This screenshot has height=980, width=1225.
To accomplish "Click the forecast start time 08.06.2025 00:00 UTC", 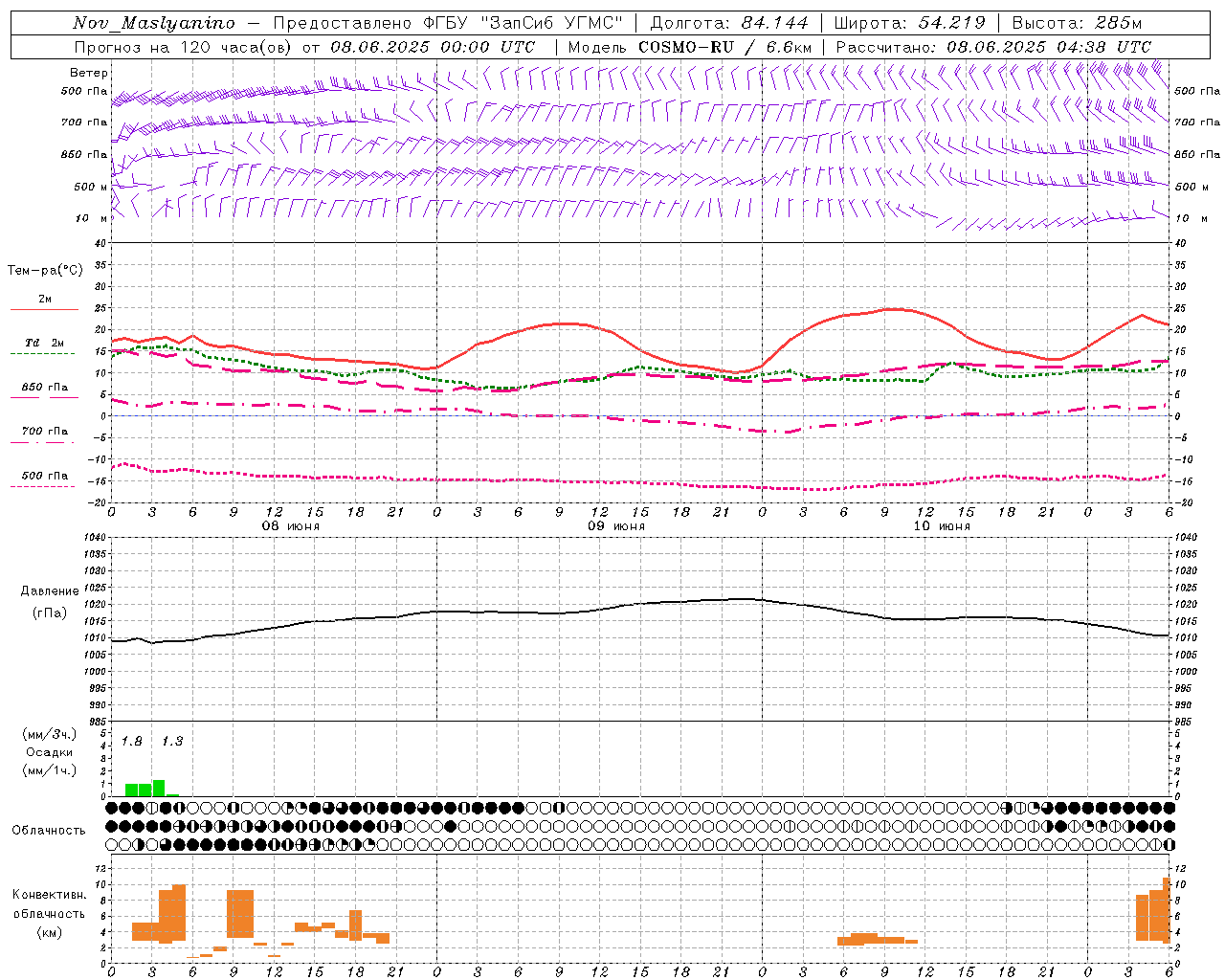I will tap(433, 47).
